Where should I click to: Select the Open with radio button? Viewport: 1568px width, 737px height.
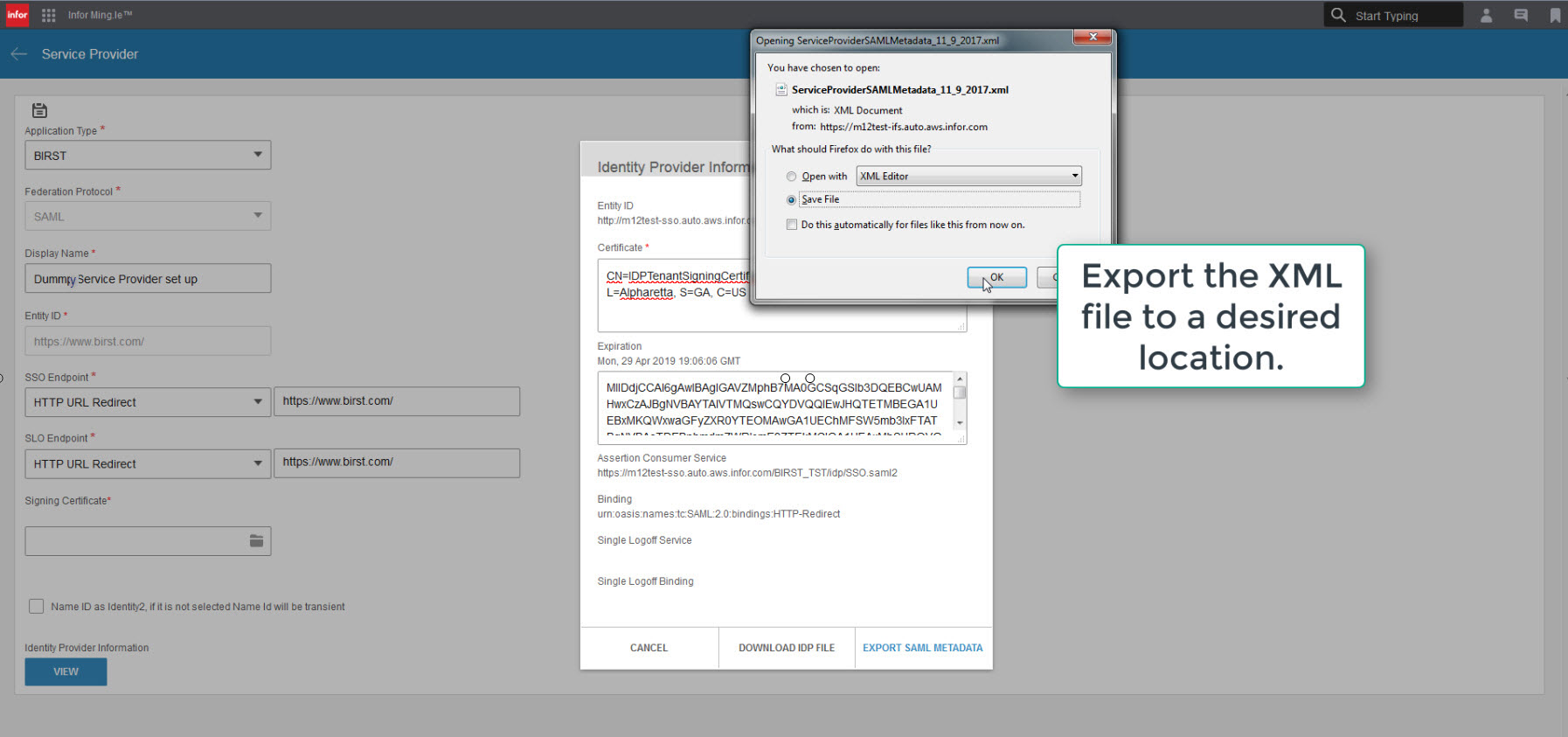[791, 177]
